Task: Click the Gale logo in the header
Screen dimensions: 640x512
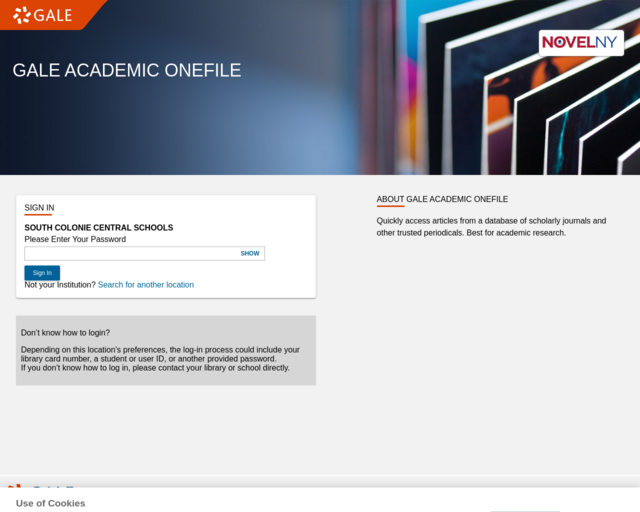Action: [x=42, y=15]
